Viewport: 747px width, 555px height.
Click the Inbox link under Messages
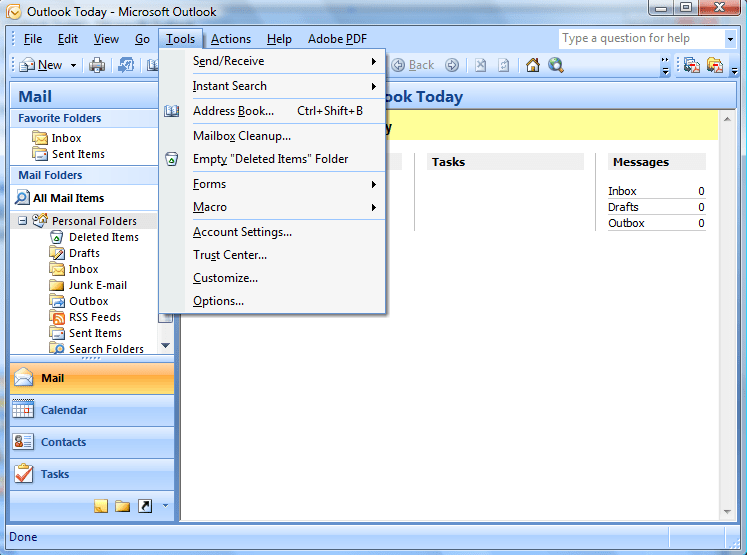coord(622,191)
